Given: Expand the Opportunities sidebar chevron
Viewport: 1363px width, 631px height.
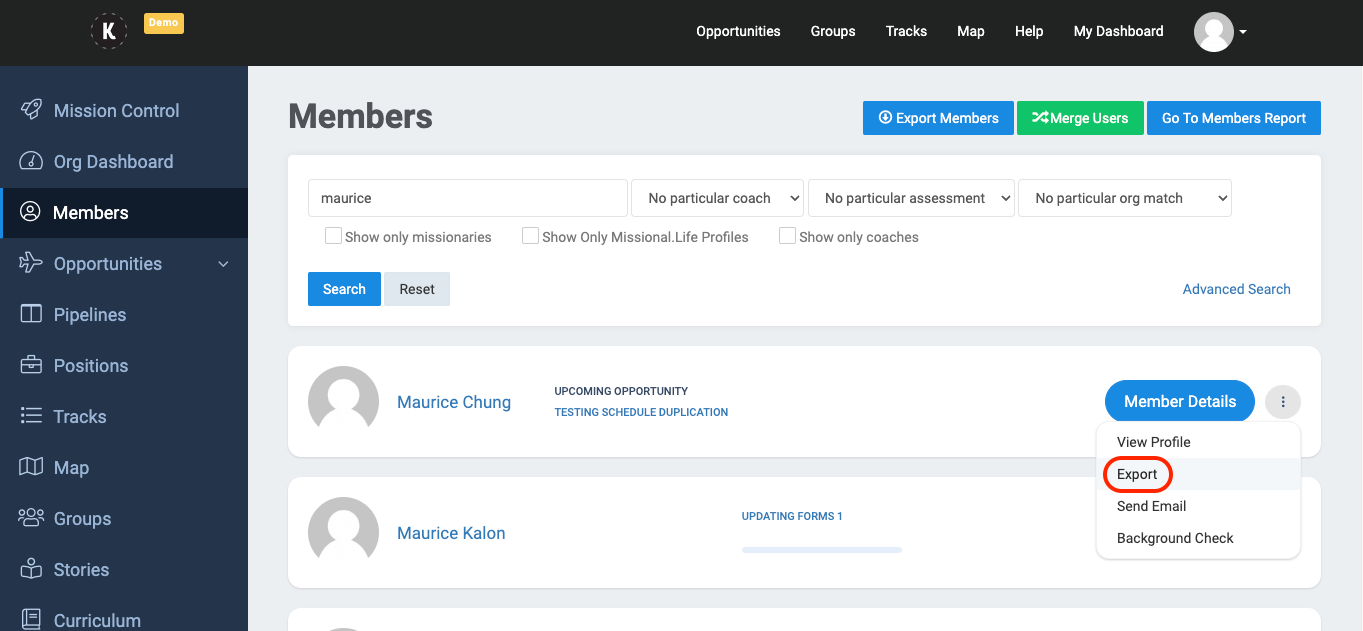Looking at the screenshot, I should pyautogui.click(x=223, y=264).
